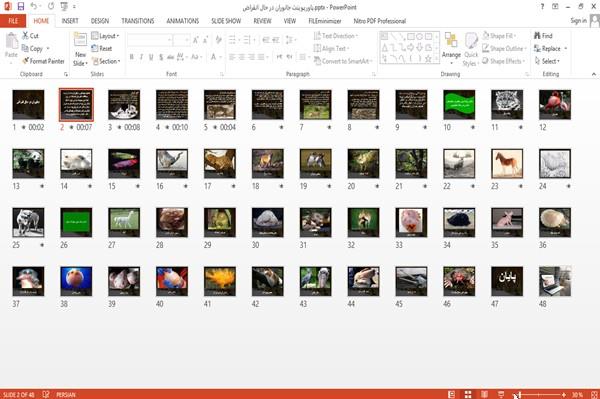Click the Replace button
This screenshot has height=399, width=600.
tap(547, 49)
